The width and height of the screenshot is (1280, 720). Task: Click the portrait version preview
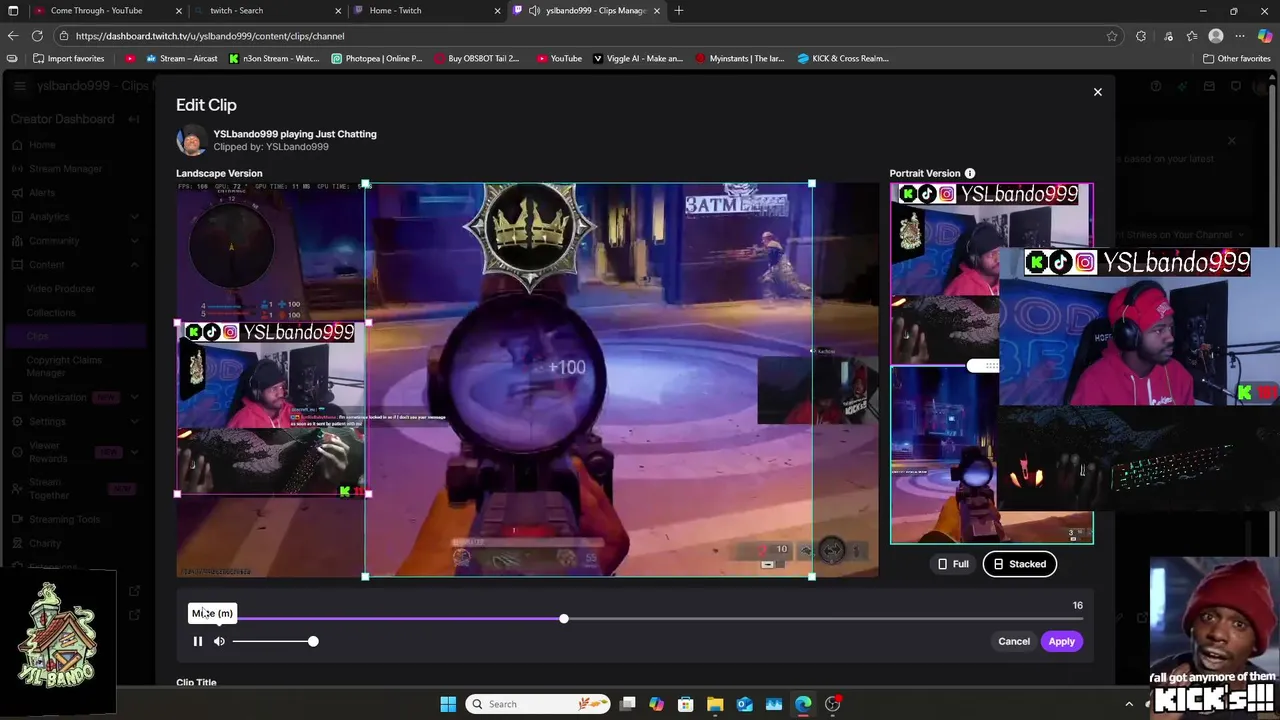[992, 363]
